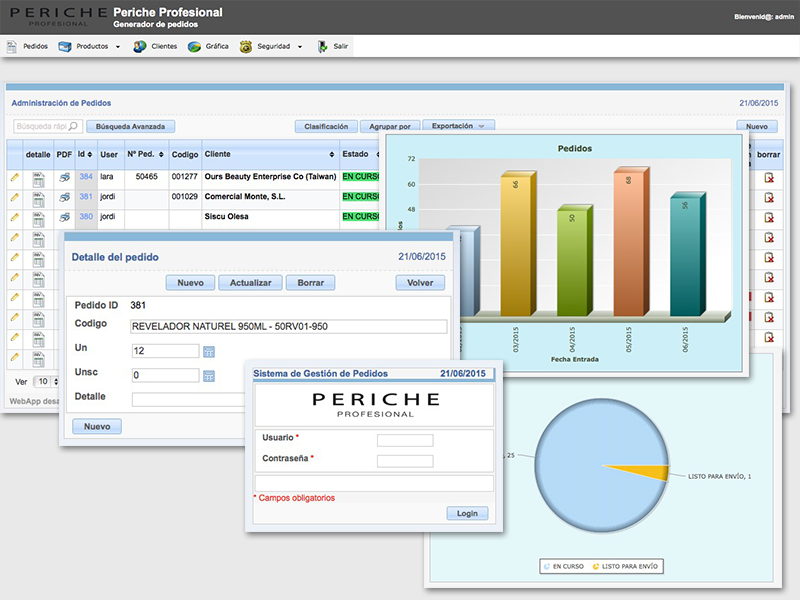
Task: Click the teal 06/2015 bar in the Pedidos chart
Action: click(x=688, y=255)
